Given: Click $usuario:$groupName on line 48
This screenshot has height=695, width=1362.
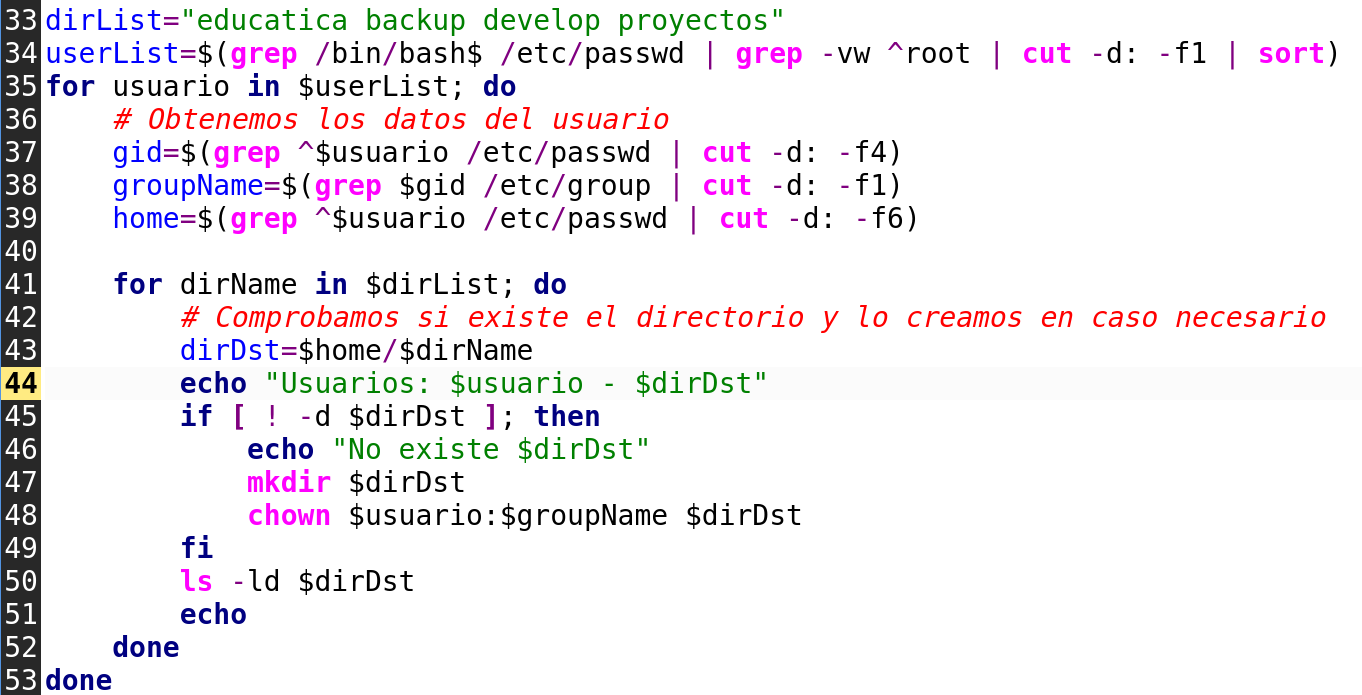Looking at the screenshot, I should tap(509, 515).
